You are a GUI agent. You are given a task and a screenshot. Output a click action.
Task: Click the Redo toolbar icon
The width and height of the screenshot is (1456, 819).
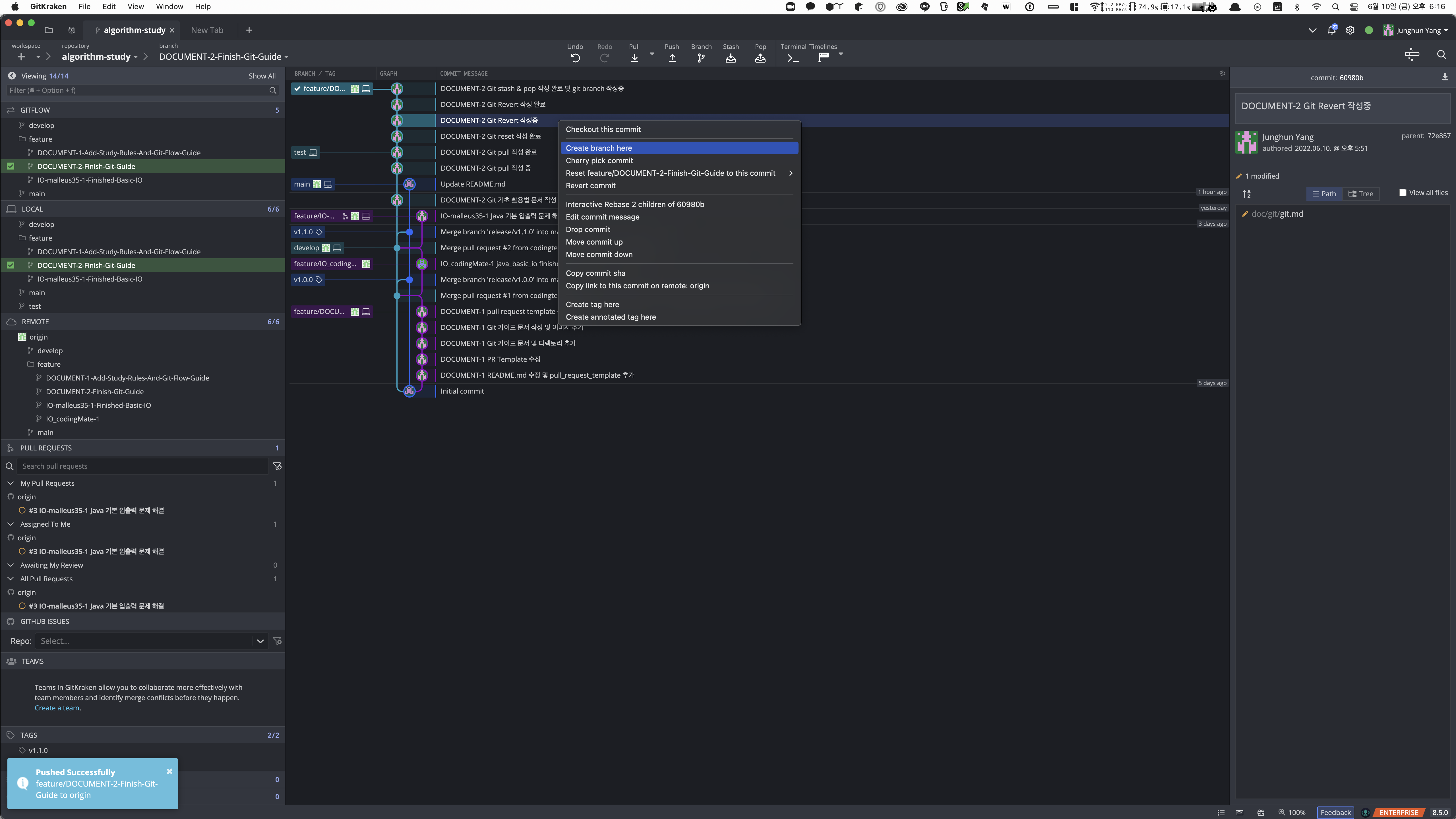(604, 58)
